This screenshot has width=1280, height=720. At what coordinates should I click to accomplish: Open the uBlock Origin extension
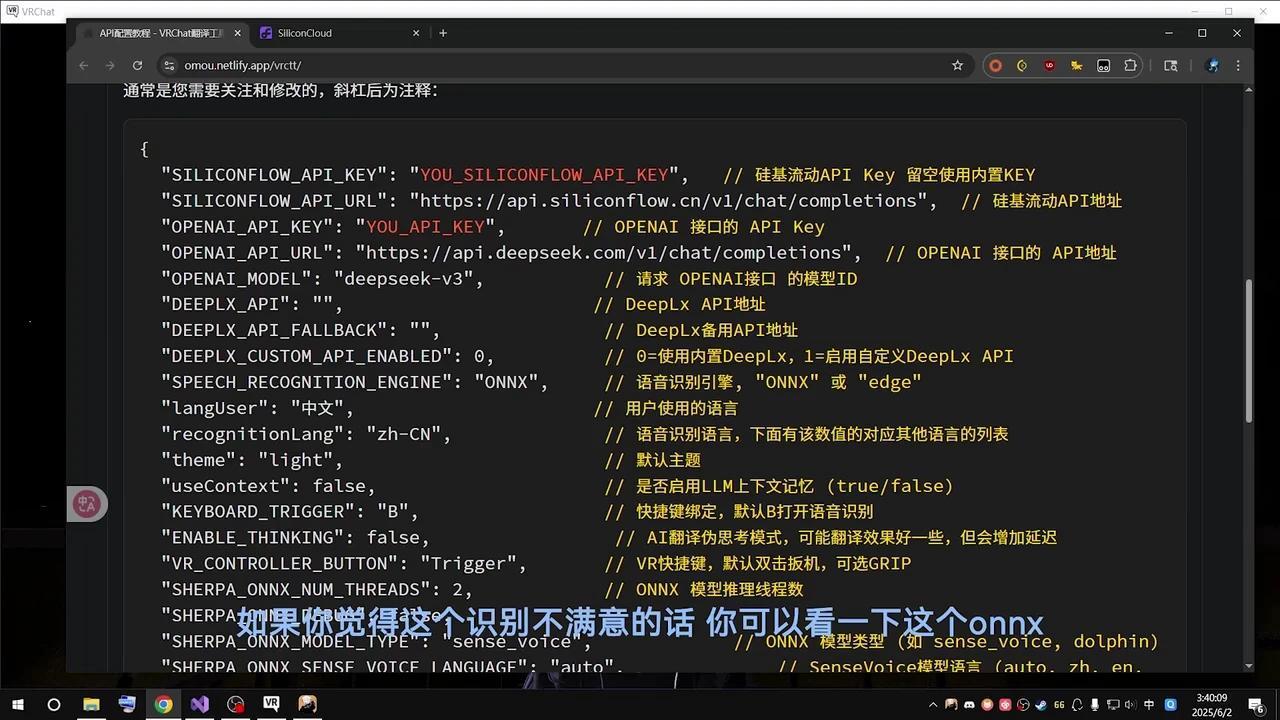(x=1049, y=65)
